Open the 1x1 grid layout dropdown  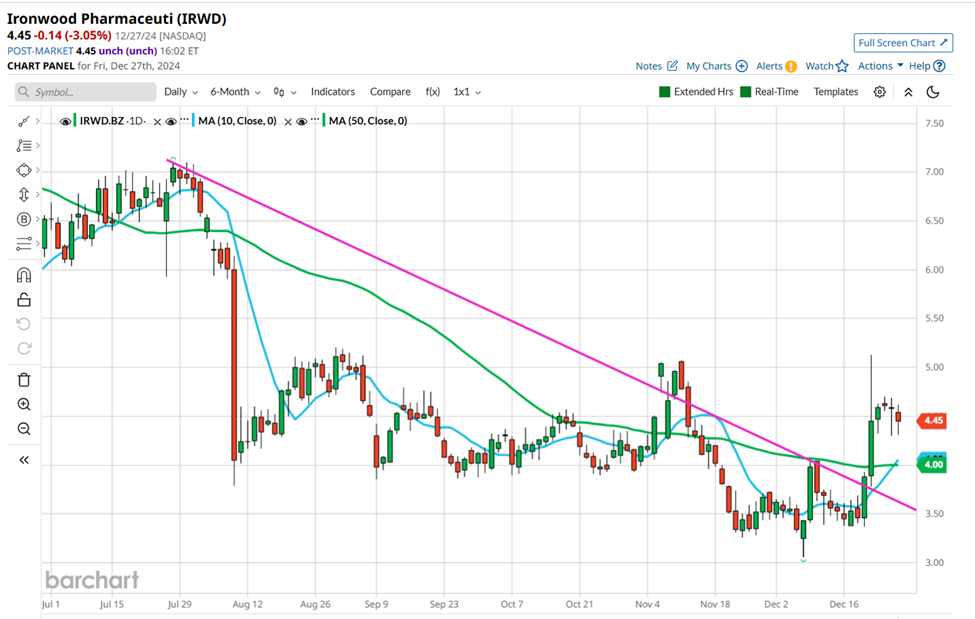(467, 92)
